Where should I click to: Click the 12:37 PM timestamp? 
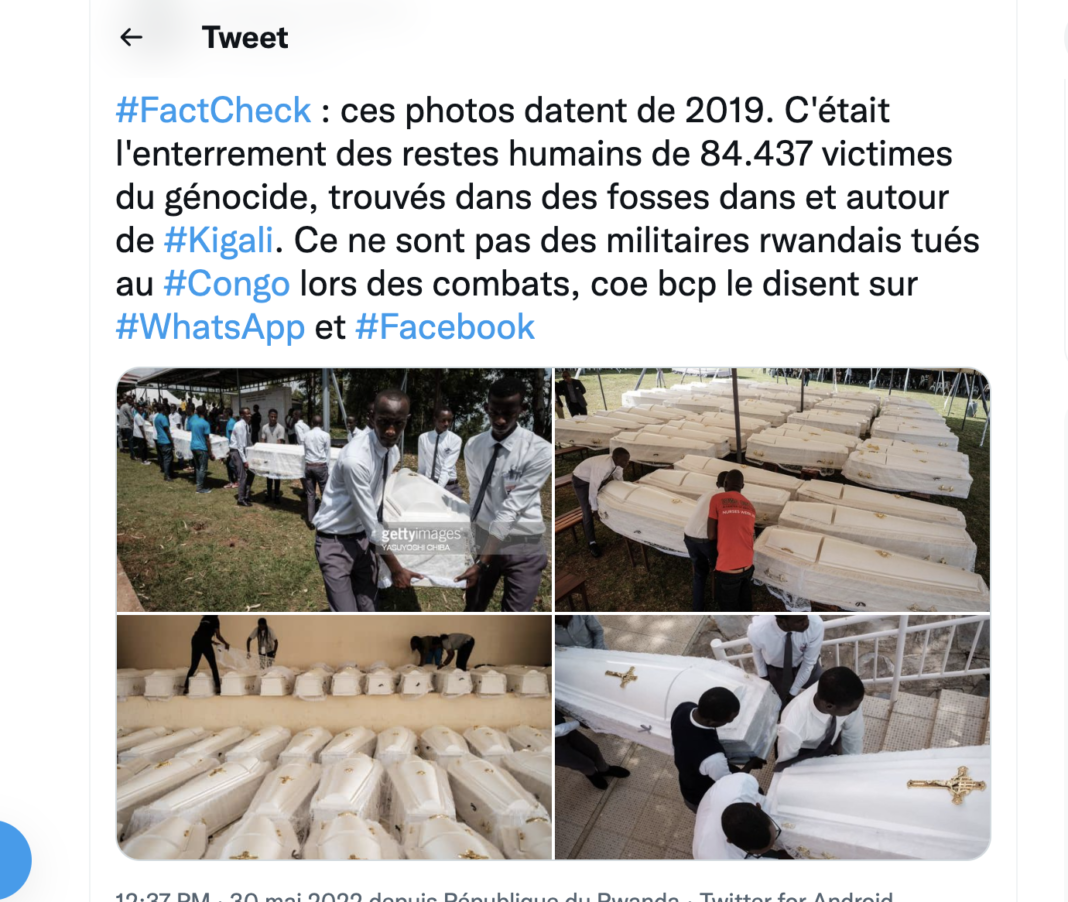162,896
